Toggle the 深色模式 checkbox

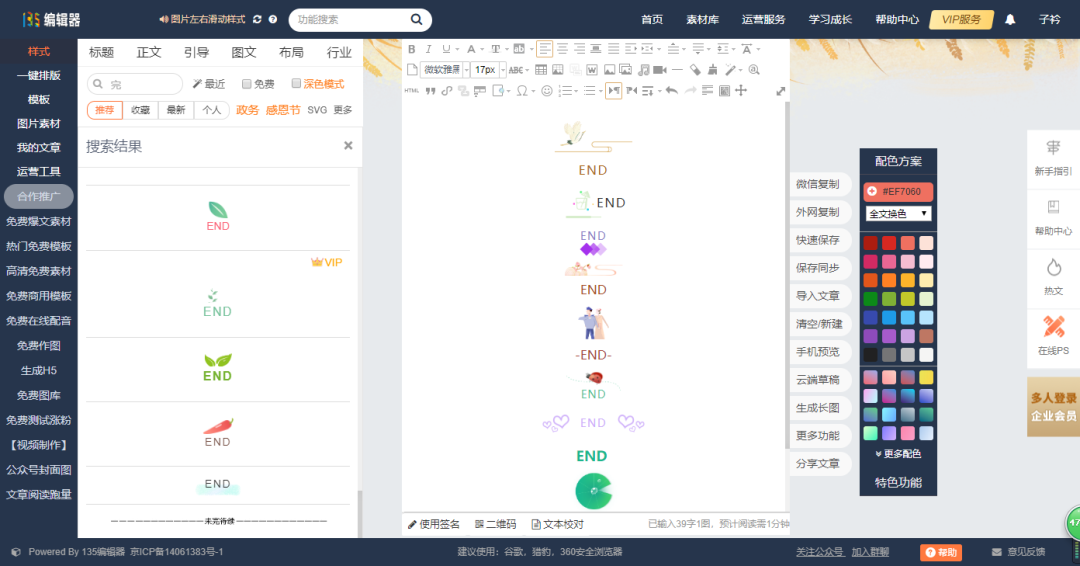pyautogui.click(x=296, y=83)
